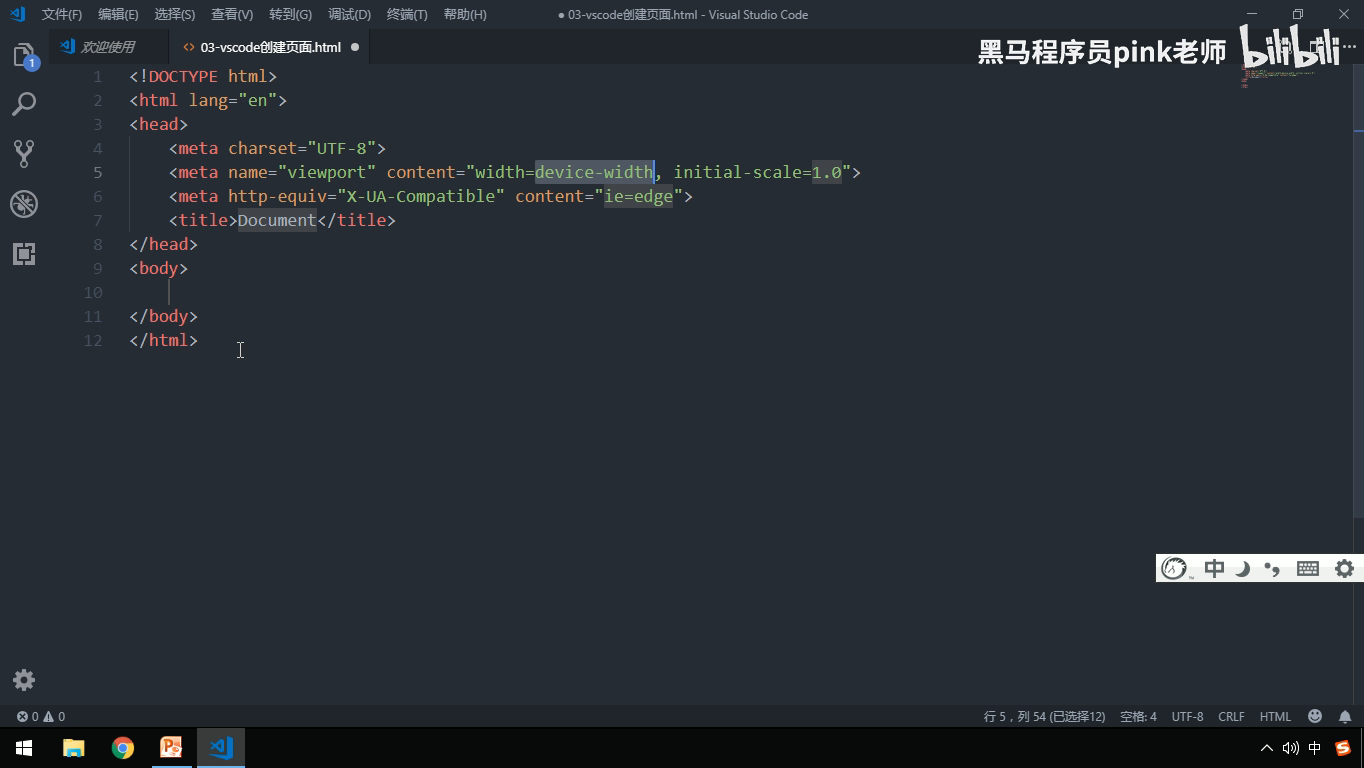Viewport: 1364px width, 768px height.
Task: Open the Windows Start button
Action: [24, 748]
